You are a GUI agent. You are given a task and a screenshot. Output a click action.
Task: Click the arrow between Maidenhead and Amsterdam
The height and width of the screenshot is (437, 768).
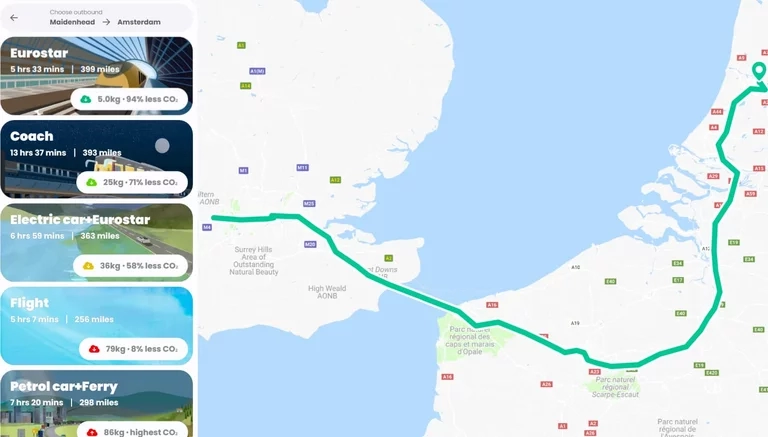coord(106,22)
